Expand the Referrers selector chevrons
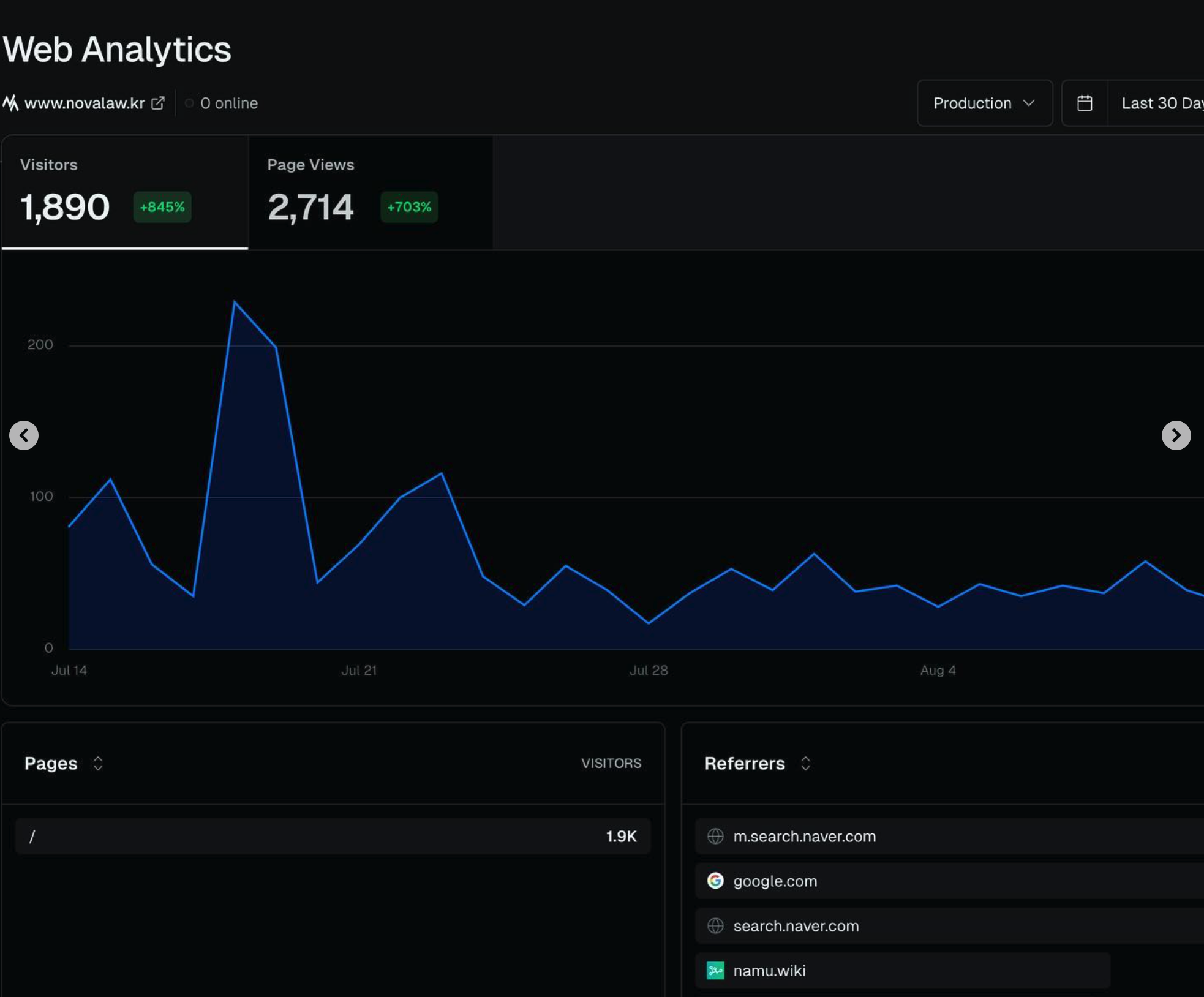 point(805,763)
